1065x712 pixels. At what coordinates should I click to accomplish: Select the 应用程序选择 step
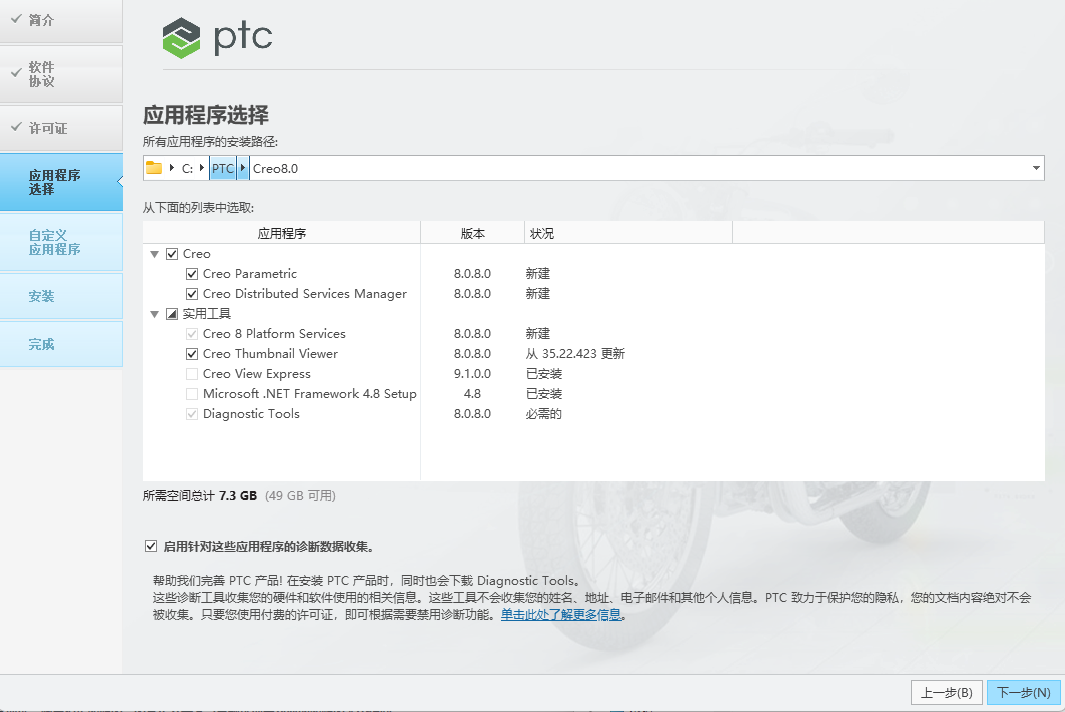point(61,182)
